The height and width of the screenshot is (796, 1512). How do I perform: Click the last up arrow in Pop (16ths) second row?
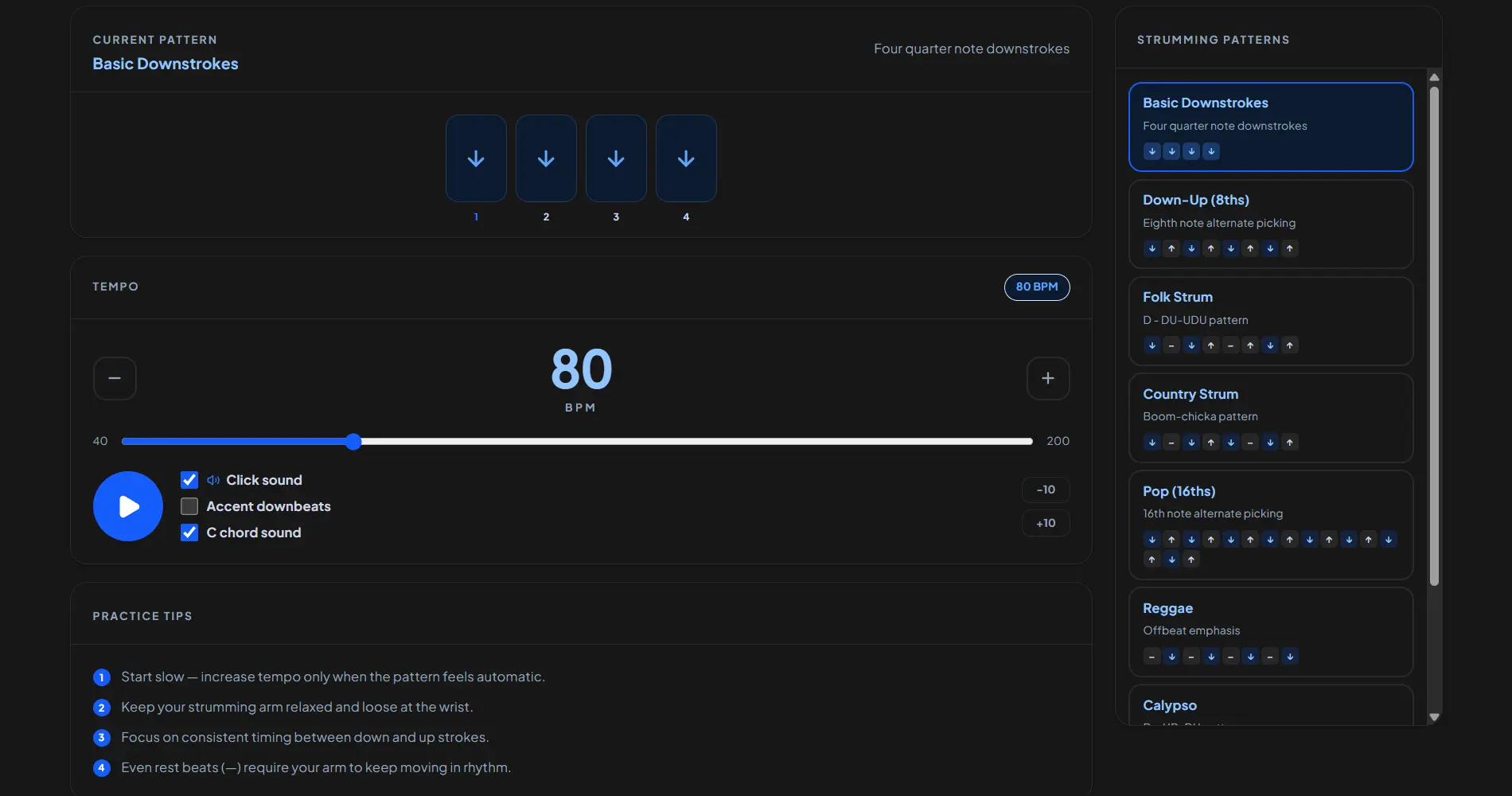(x=1191, y=560)
